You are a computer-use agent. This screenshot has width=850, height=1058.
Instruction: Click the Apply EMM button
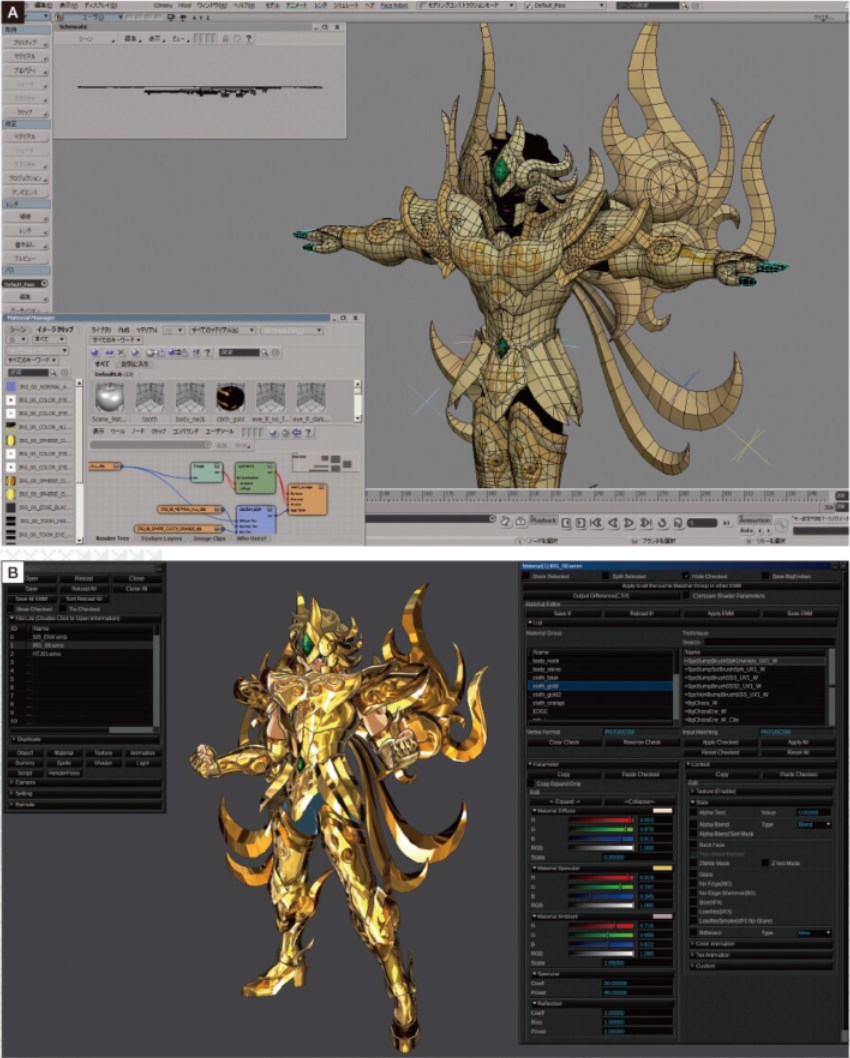tap(720, 614)
